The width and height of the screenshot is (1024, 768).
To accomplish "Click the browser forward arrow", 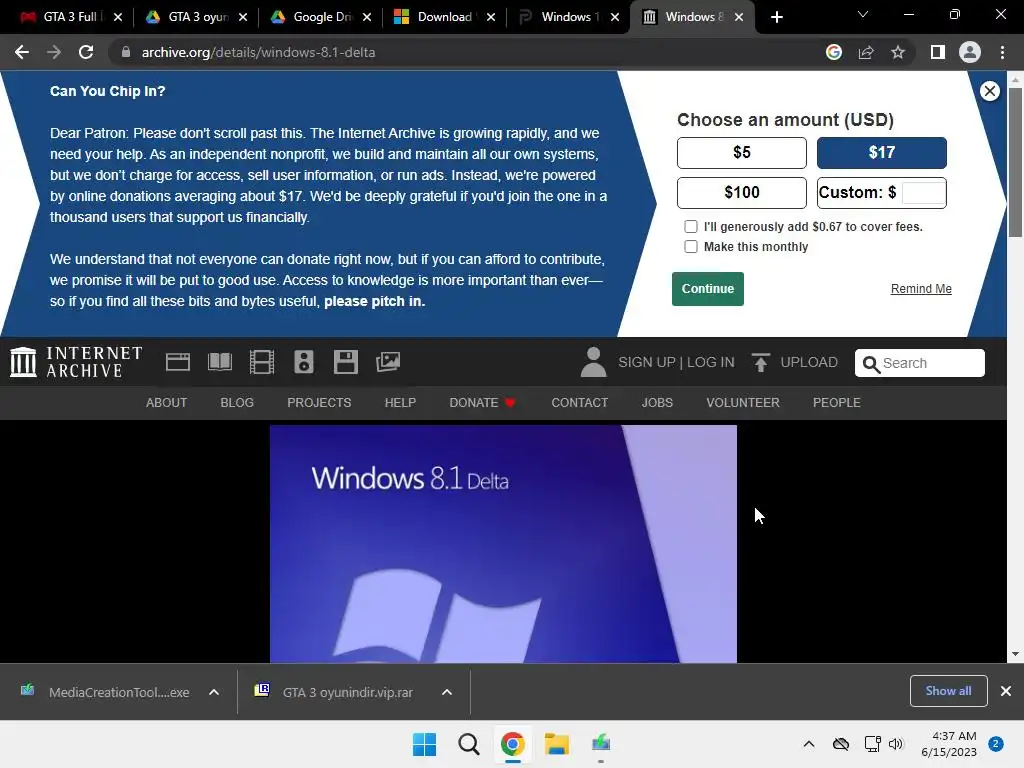I will pos(54,52).
